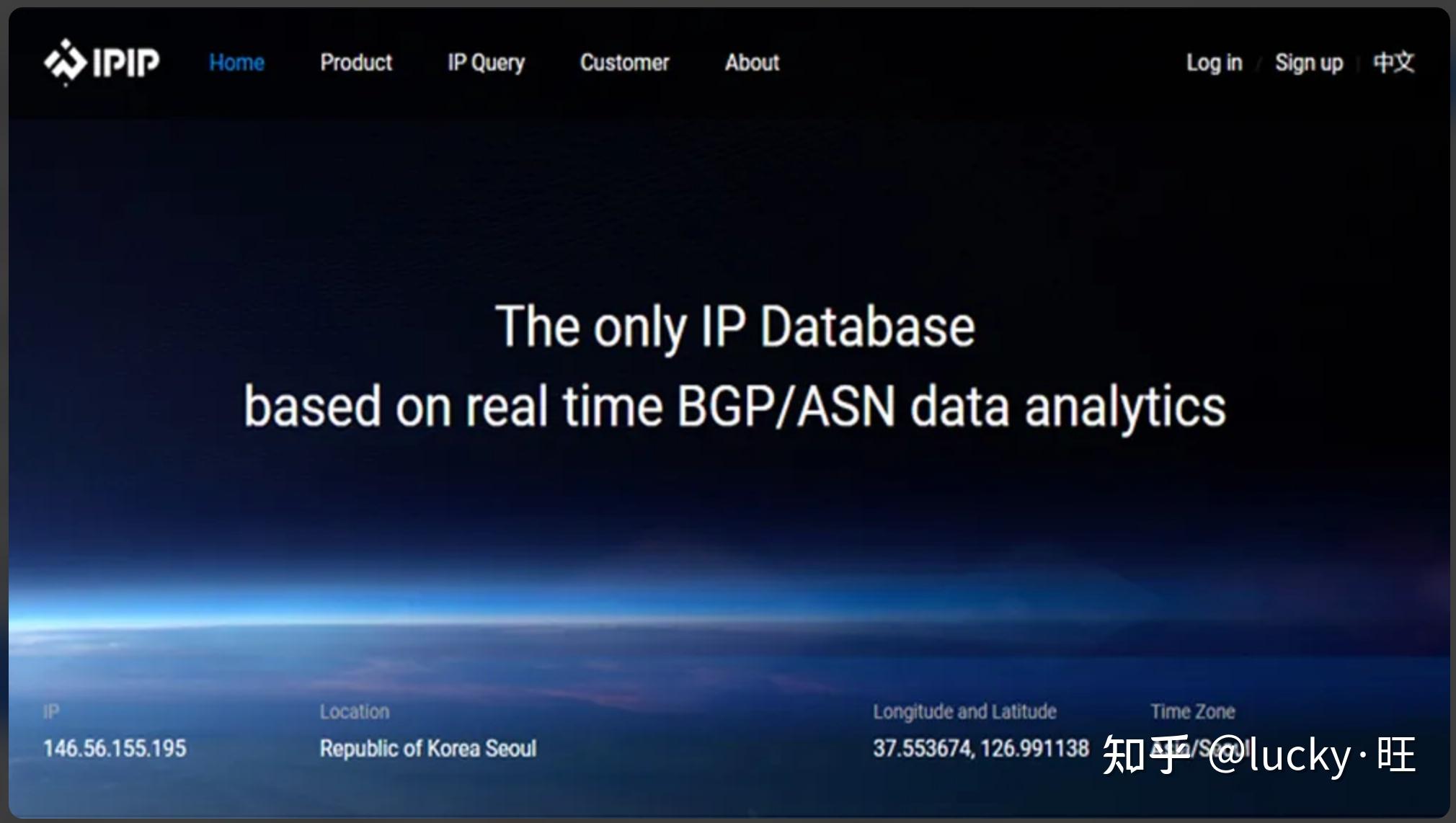This screenshot has height=823, width=1456.
Task: Click the 'based on real time BGP/ASN' subtitle
Action: 734,406
